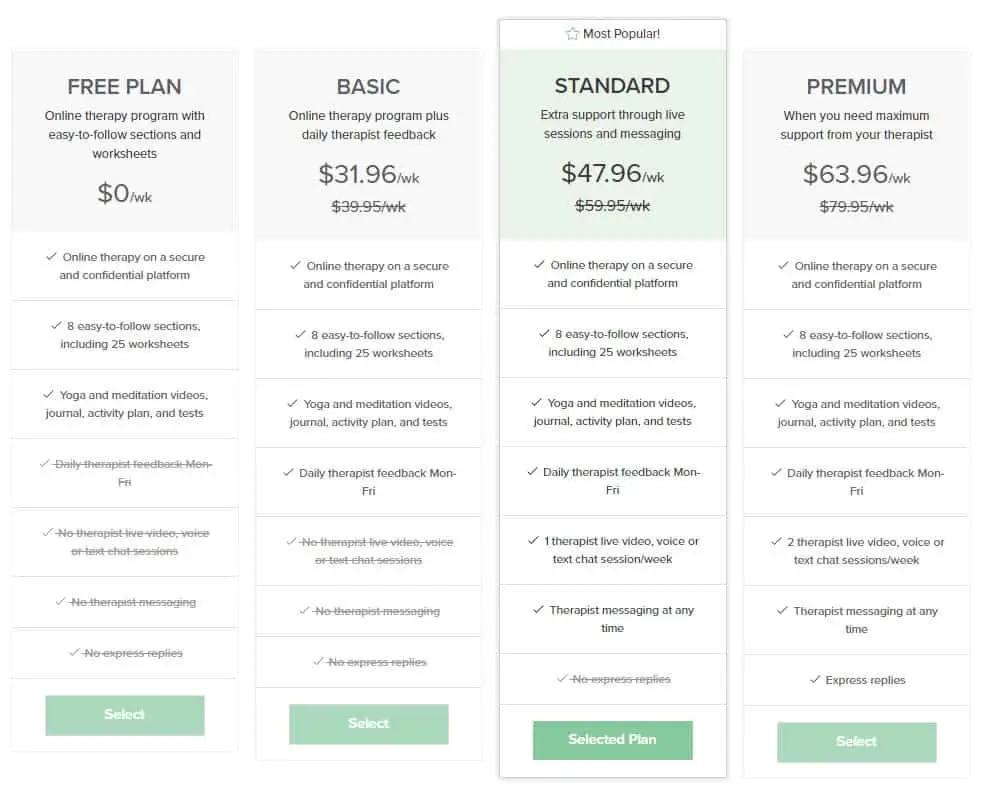Screen dimensions: 984x801
Task: Click the checkmark beside Basic's daily therapist feedback
Action: 289,472
